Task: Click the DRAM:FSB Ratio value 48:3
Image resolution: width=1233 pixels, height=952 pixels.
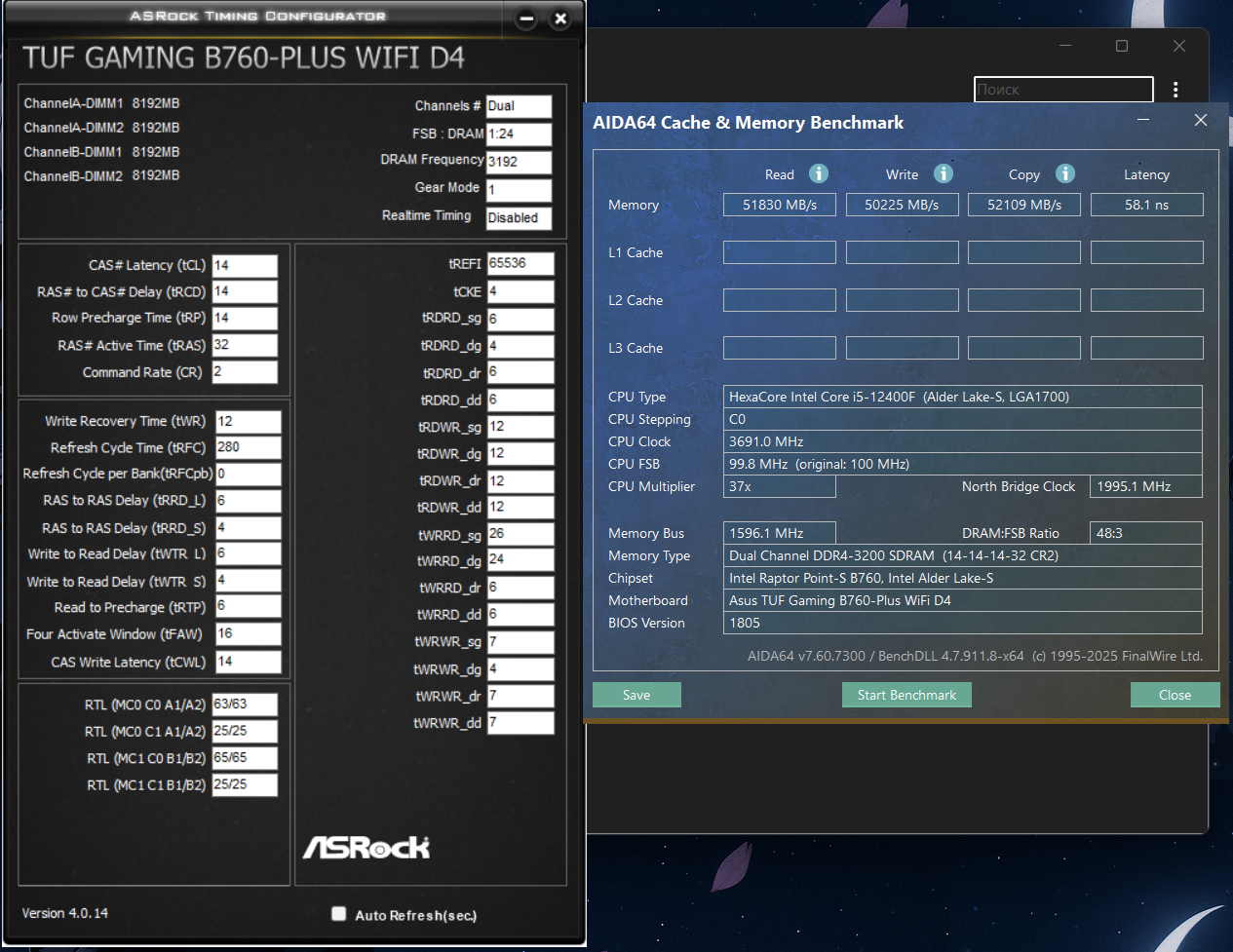Action: pyautogui.click(x=1146, y=533)
